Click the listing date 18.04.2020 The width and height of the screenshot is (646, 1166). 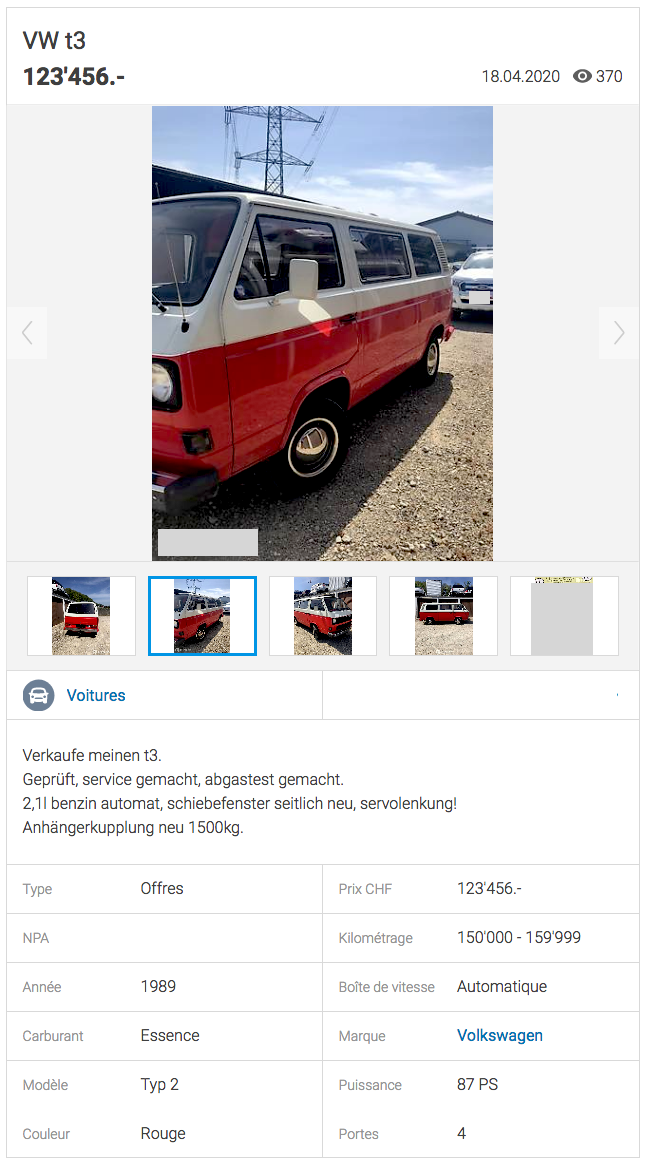click(x=520, y=76)
